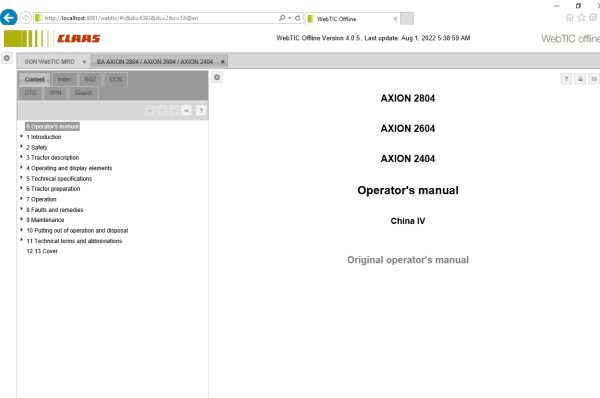Open the SPN tab
The image size is (600, 398).
[x=55, y=93]
